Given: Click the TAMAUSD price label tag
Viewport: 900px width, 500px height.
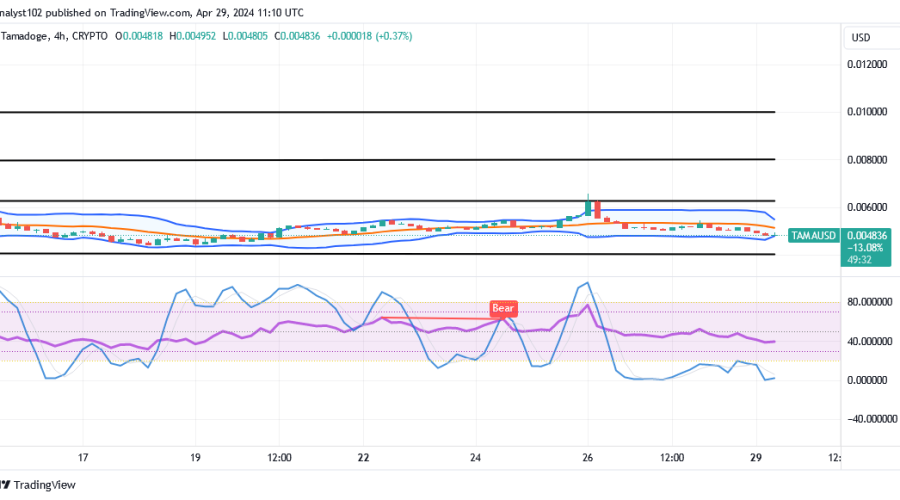Looking at the screenshot, I should coord(813,235).
